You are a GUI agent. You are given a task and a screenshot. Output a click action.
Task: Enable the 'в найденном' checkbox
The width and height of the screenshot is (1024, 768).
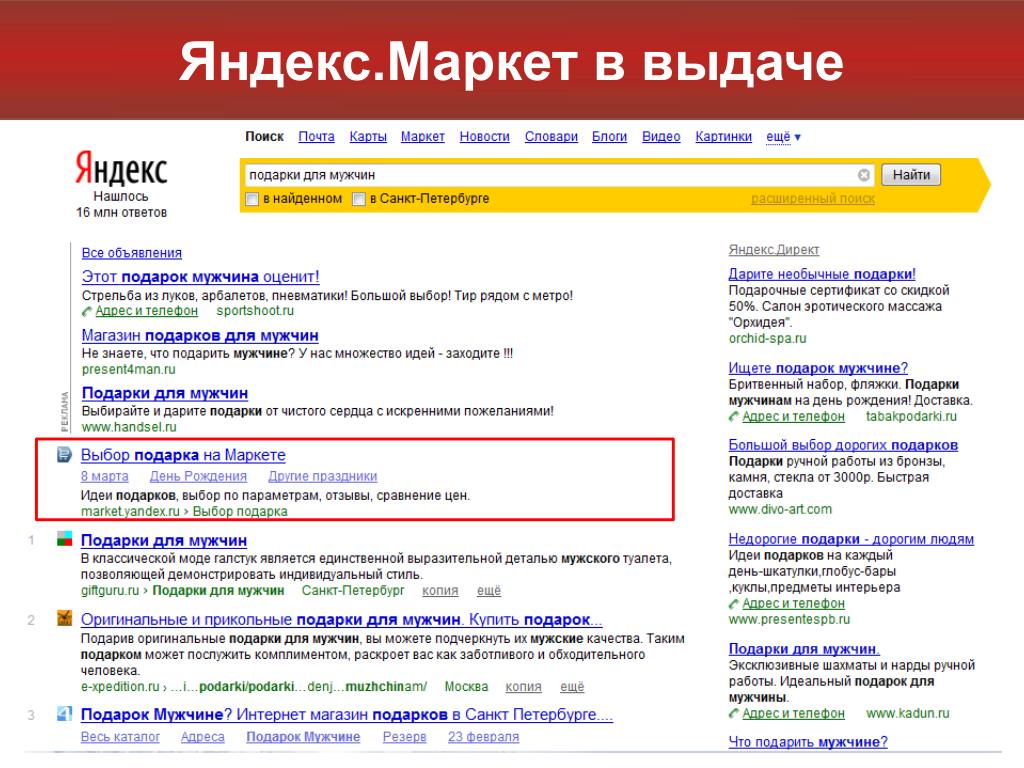click(252, 199)
